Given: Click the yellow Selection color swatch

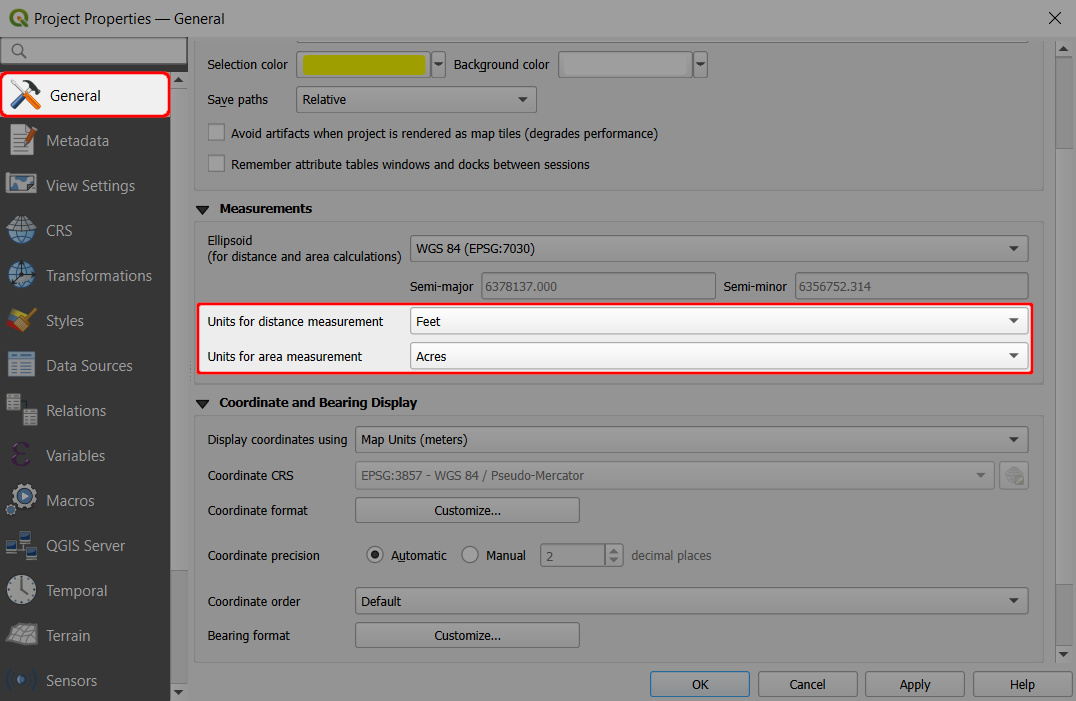Looking at the screenshot, I should point(364,64).
